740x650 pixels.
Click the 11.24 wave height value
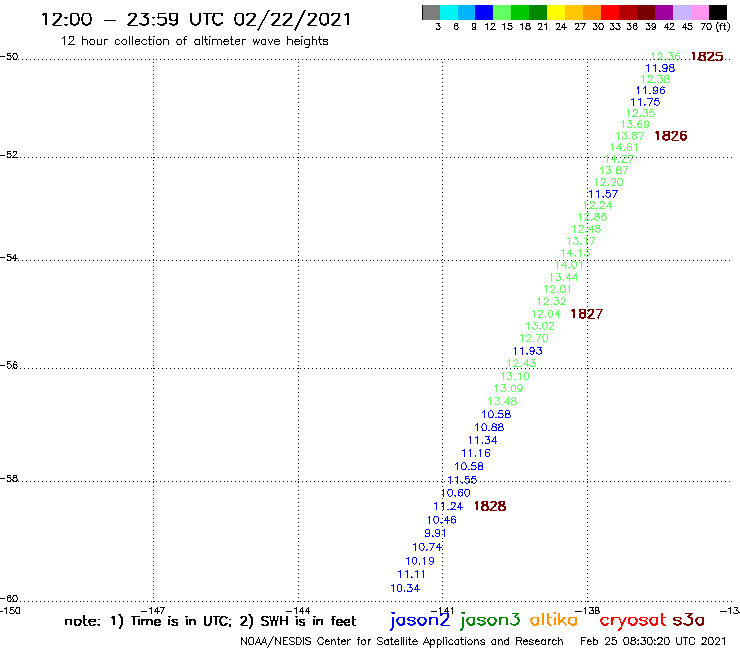pos(448,506)
